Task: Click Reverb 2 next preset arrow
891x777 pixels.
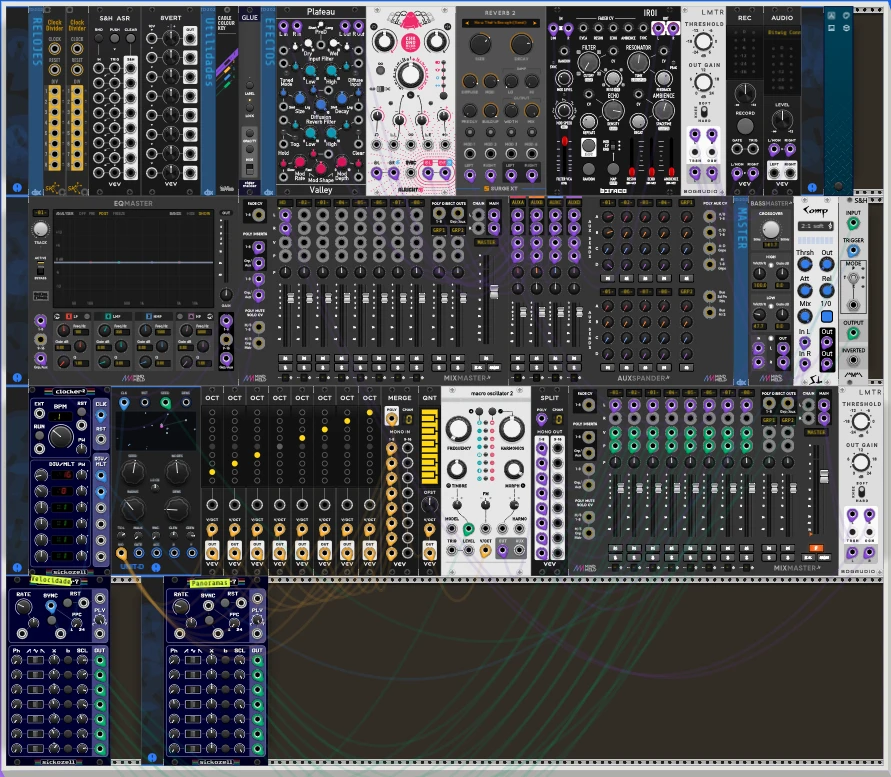Action: tap(534, 23)
